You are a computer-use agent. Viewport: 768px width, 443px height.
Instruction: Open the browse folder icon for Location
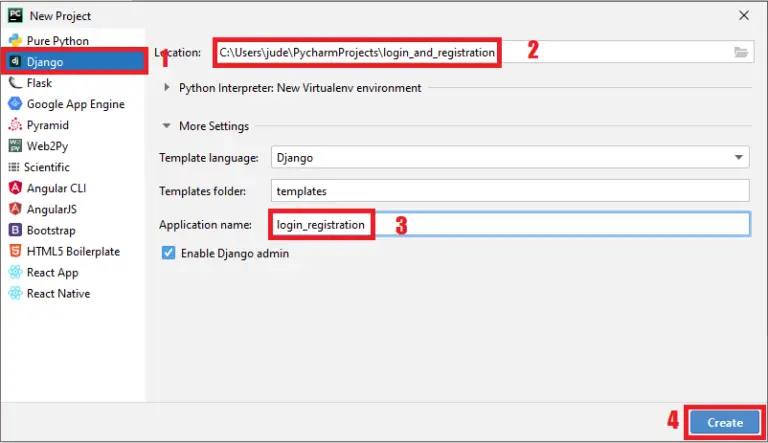point(740,52)
